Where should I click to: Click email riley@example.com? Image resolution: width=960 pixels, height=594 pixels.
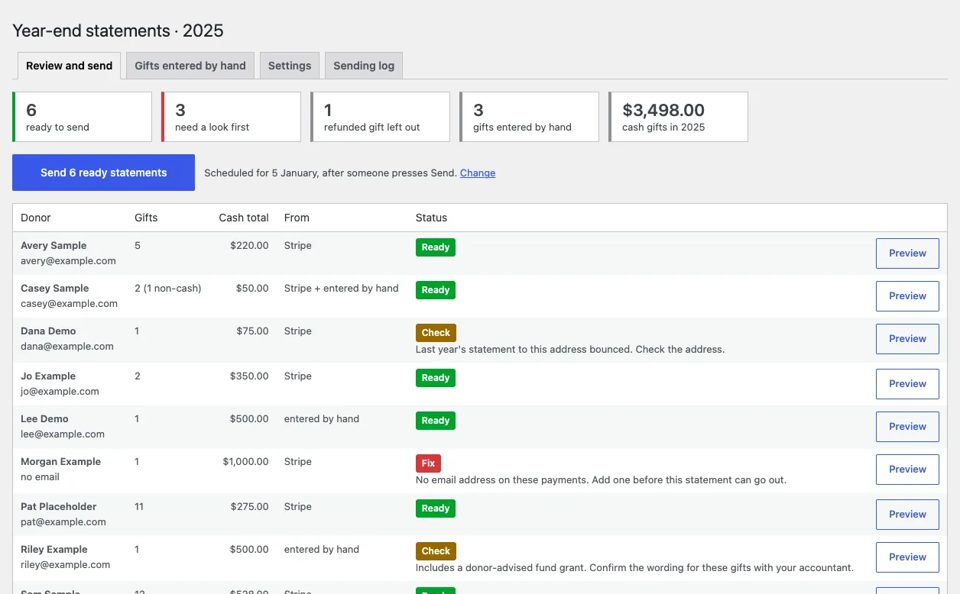tap(65, 565)
